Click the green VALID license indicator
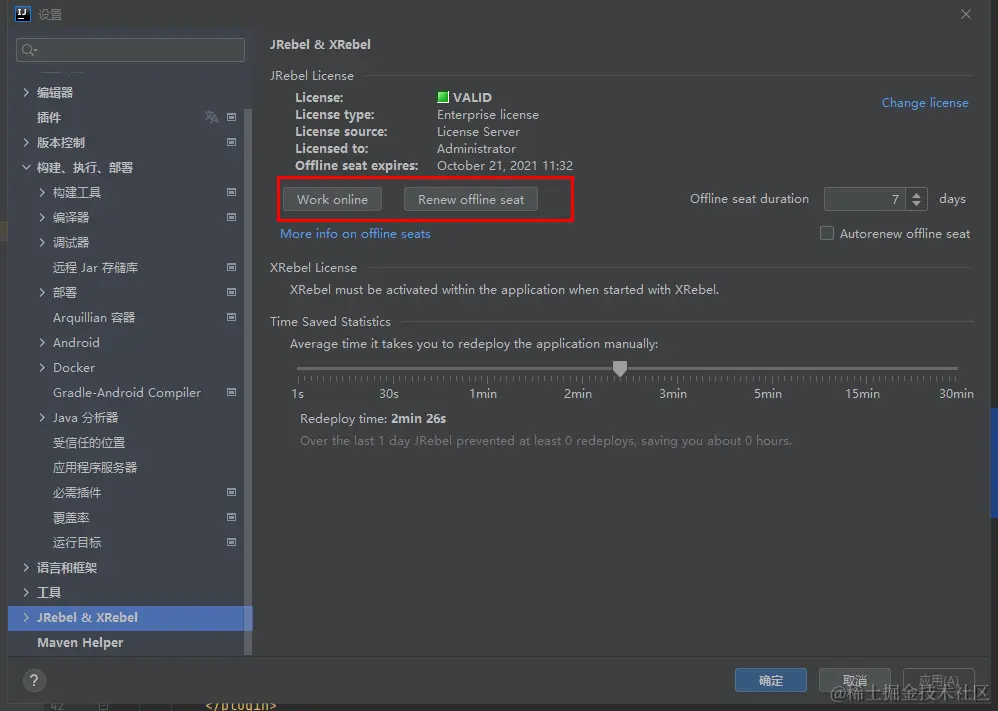Screen dimensions: 998x711 coord(443,97)
